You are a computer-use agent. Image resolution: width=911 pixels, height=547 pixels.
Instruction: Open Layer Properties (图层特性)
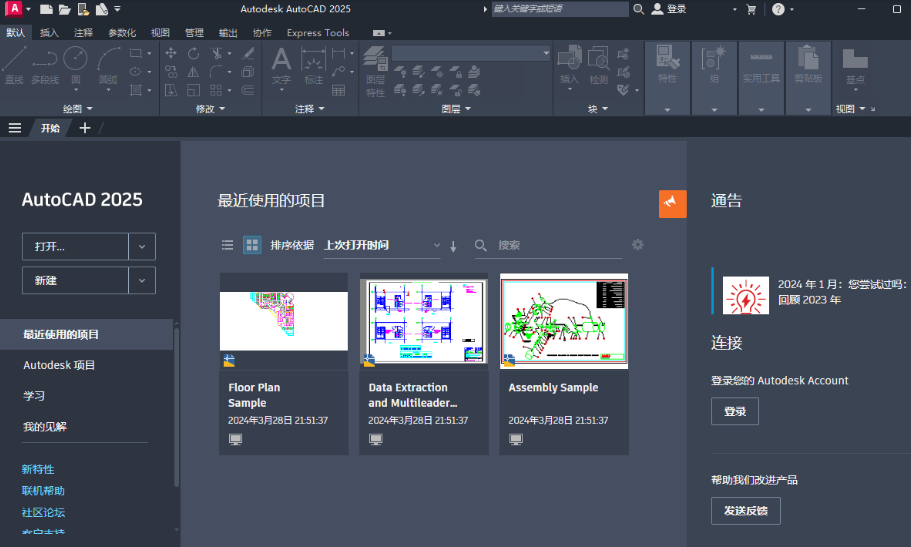point(375,71)
